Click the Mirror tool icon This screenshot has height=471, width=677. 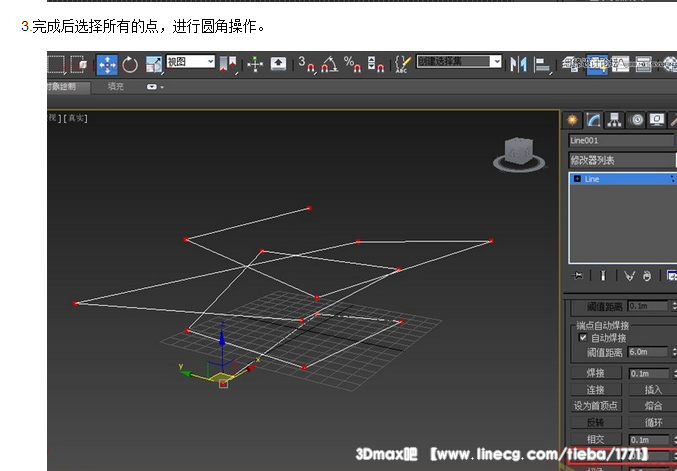pyautogui.click(x=518, y=65)
